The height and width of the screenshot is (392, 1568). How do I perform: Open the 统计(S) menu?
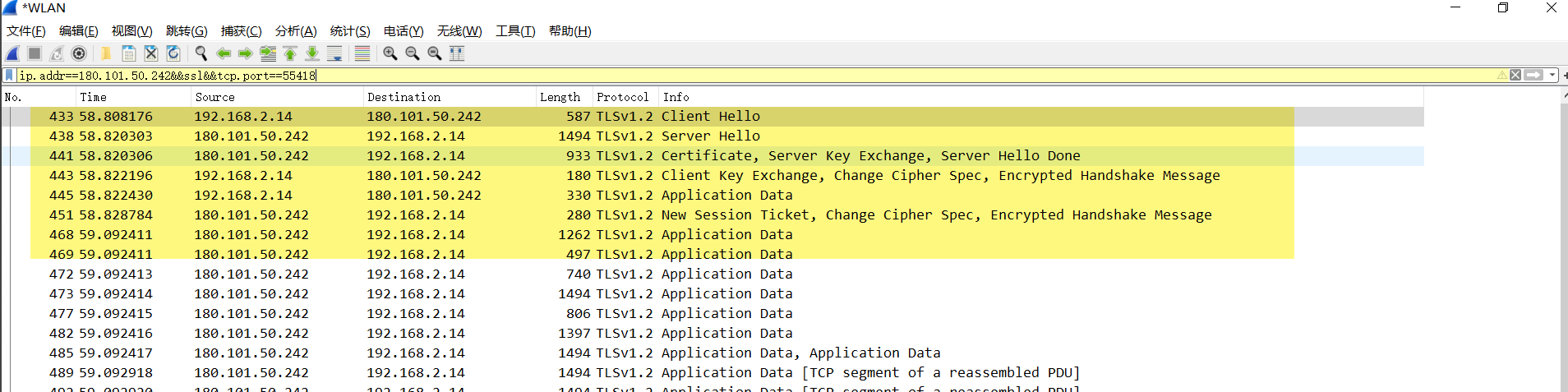point(350,31)
